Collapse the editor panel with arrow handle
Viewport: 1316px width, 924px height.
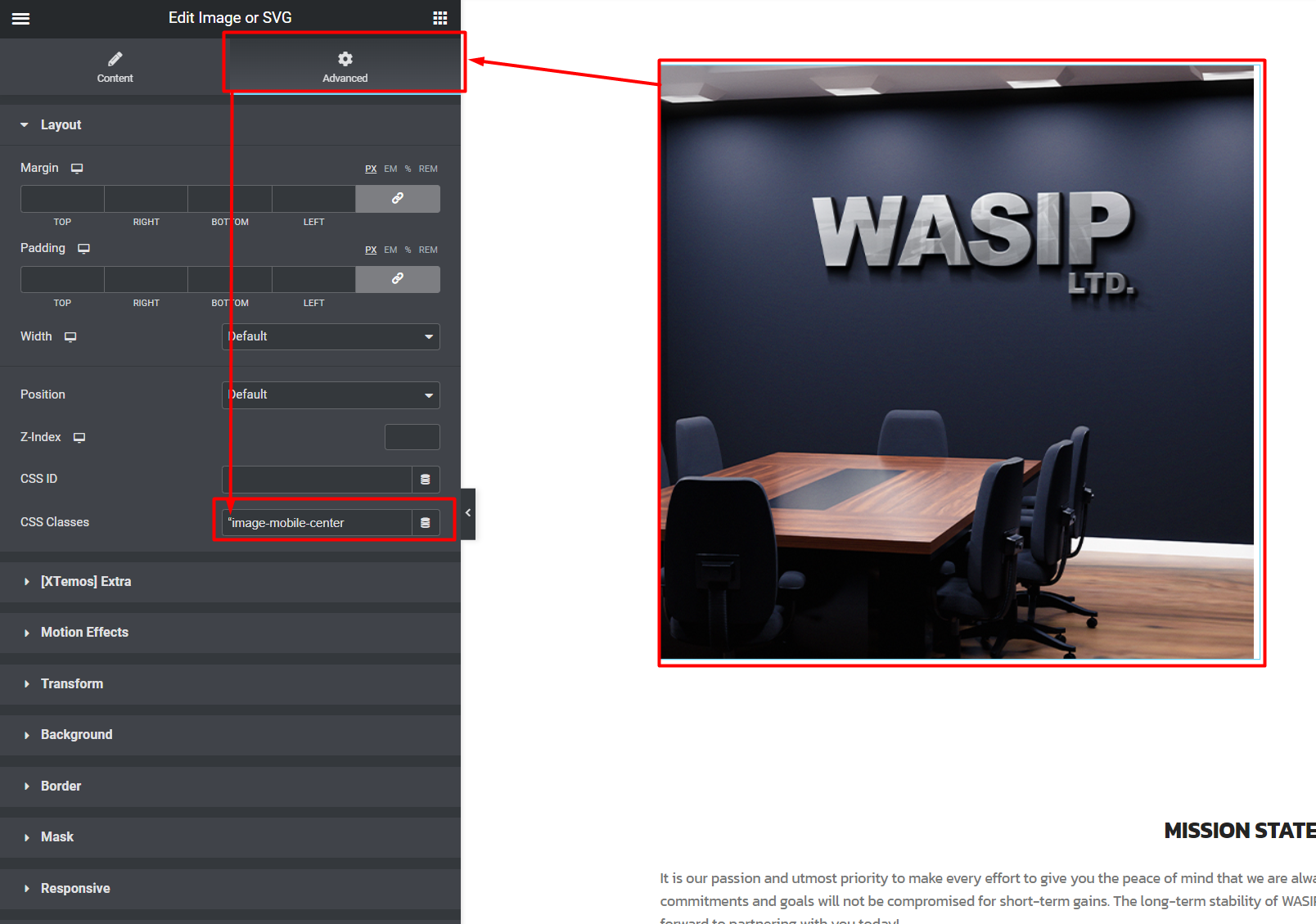point(468,513)
